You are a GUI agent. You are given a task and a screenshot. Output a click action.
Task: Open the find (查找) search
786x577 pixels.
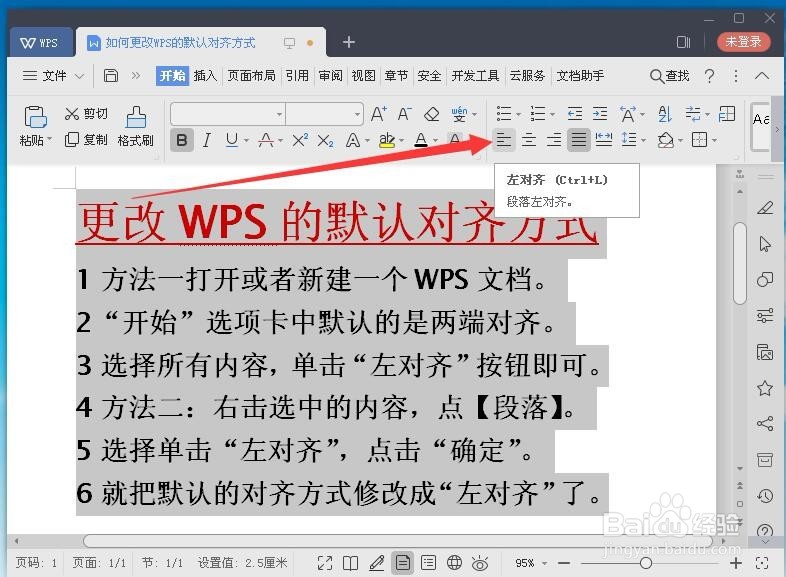click(670, 76)
